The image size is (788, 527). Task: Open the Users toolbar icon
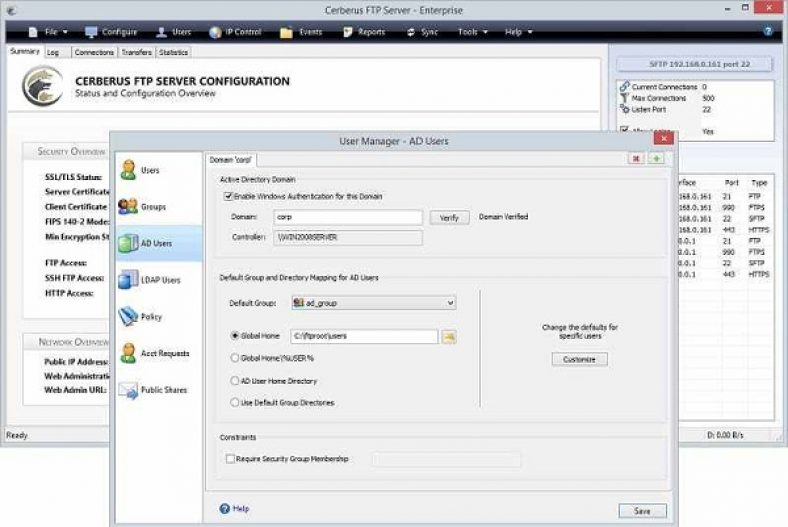click(161, 32)
